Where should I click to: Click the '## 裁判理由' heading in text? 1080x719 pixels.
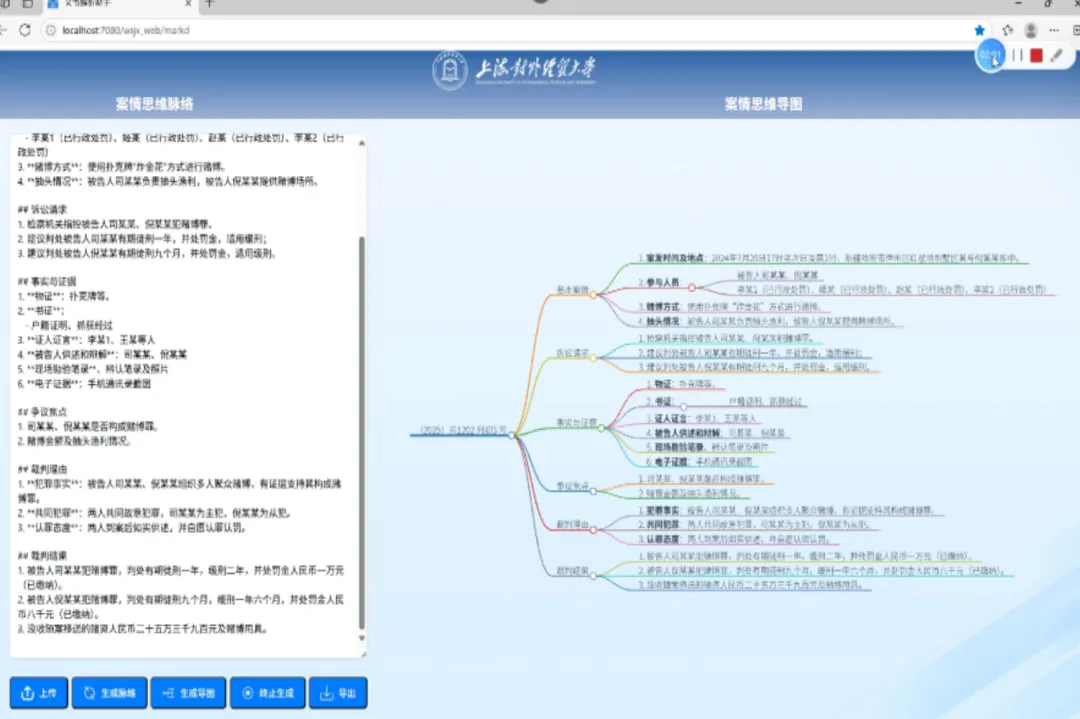tap(43, 469)
